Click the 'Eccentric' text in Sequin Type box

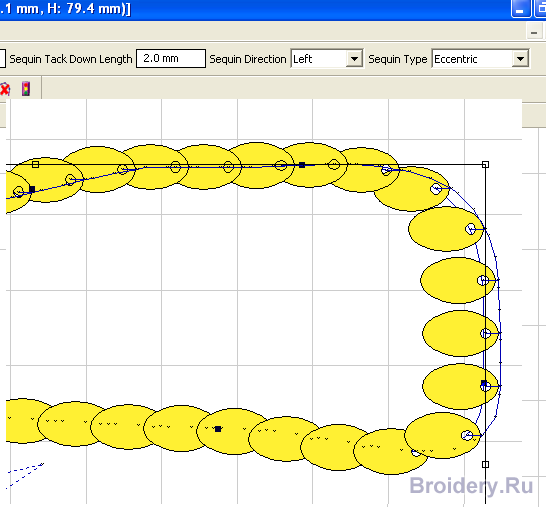pos(455,59)
